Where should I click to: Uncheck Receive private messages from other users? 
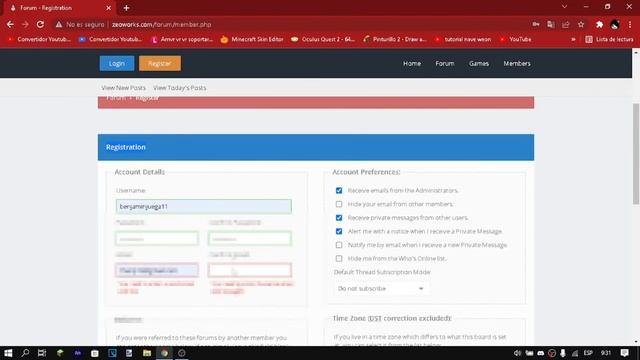pyautogui.click(x=339, y=218)
